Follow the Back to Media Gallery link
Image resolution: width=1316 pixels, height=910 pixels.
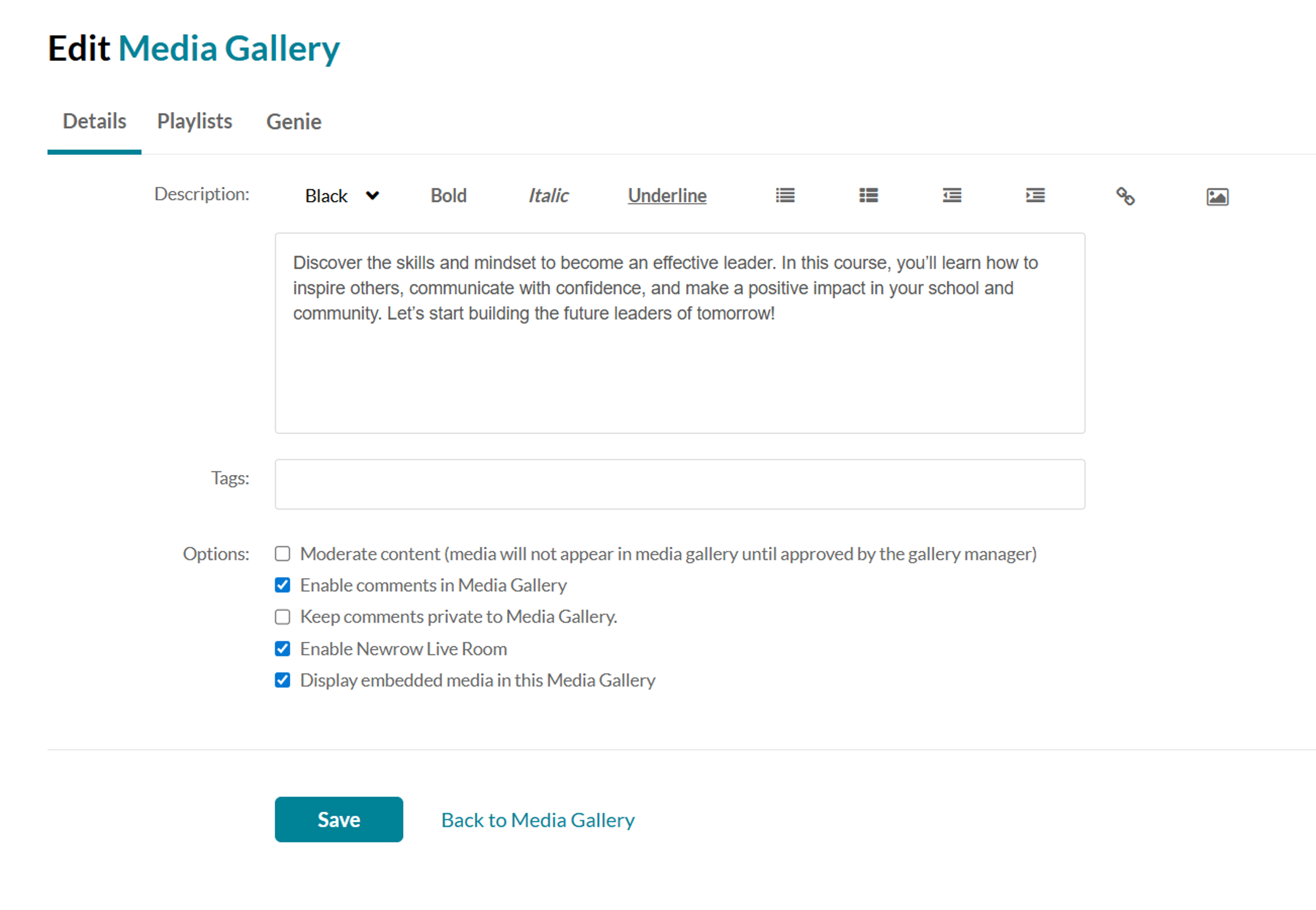[537, 820]
